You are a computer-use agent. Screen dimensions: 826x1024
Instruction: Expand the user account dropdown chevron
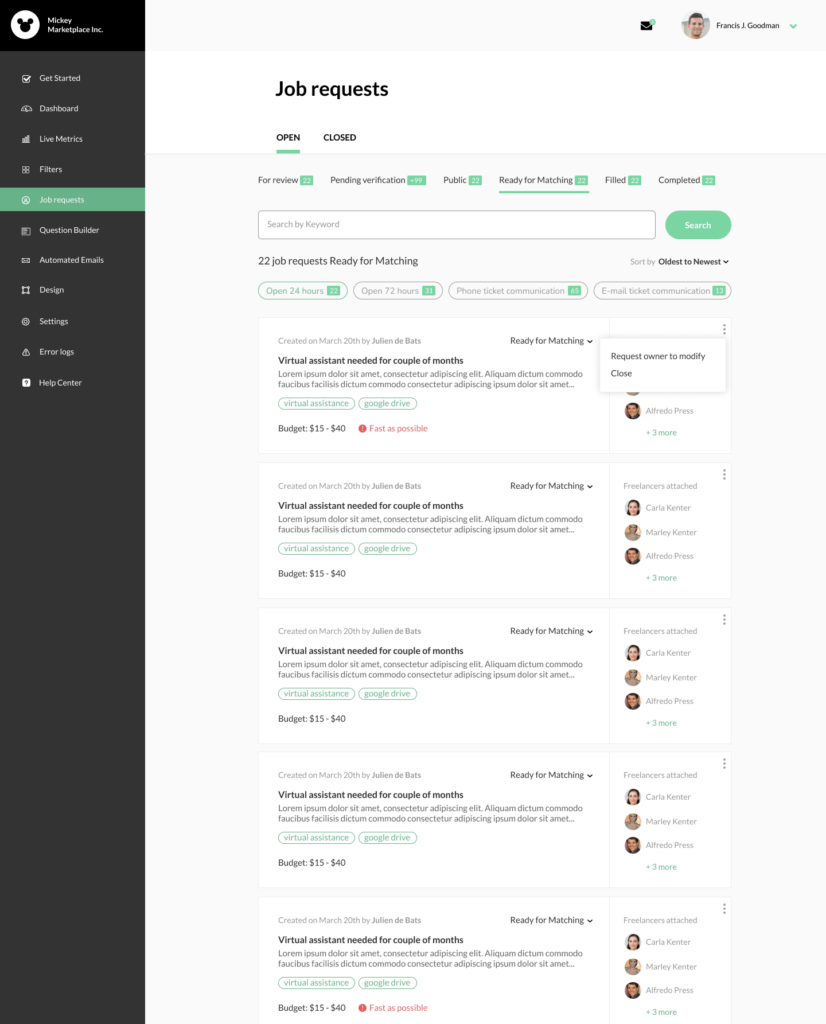(x=793, y=27)
